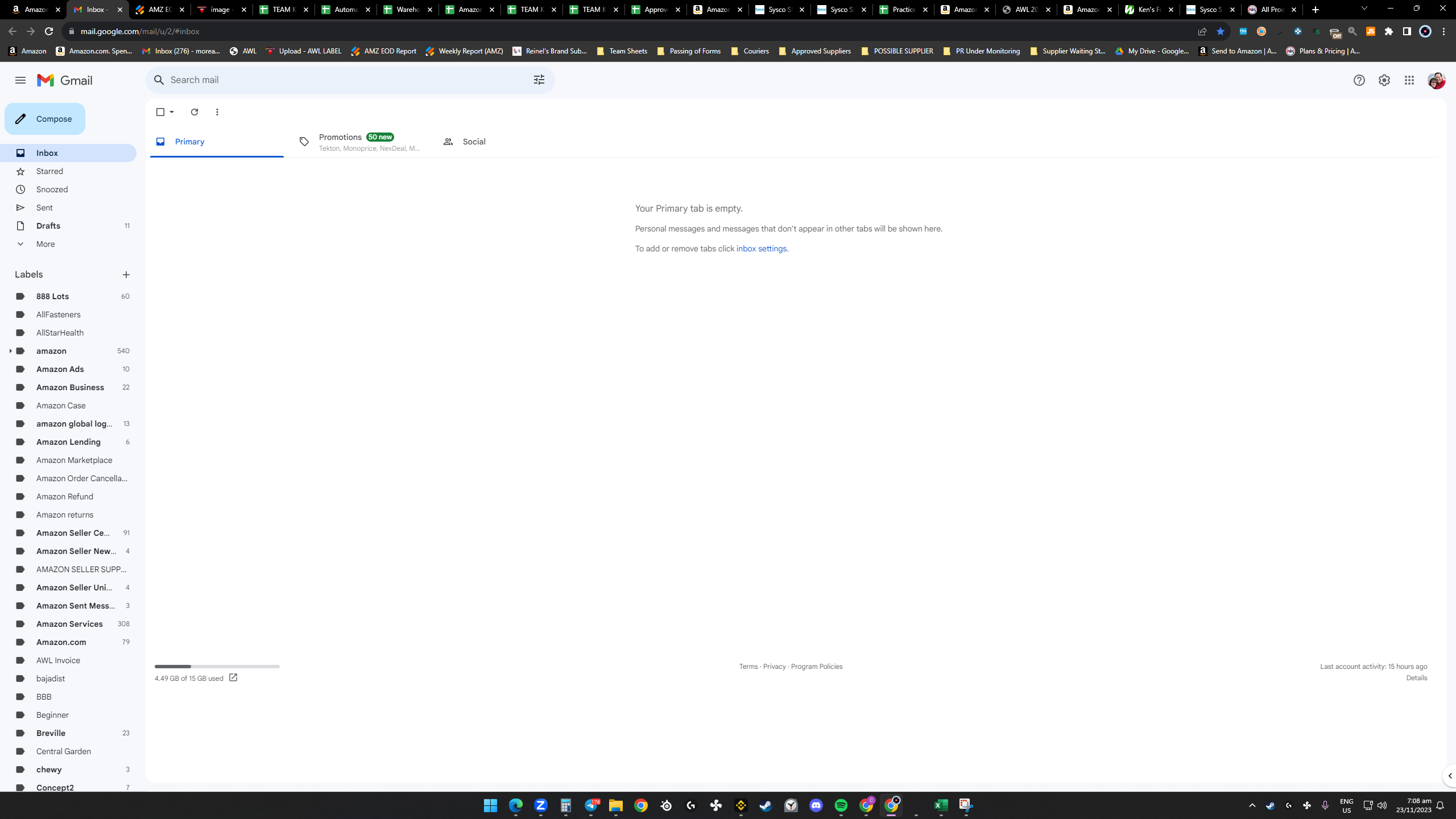
Task: Open the Starred folder
Action: [x=68, y=171]
